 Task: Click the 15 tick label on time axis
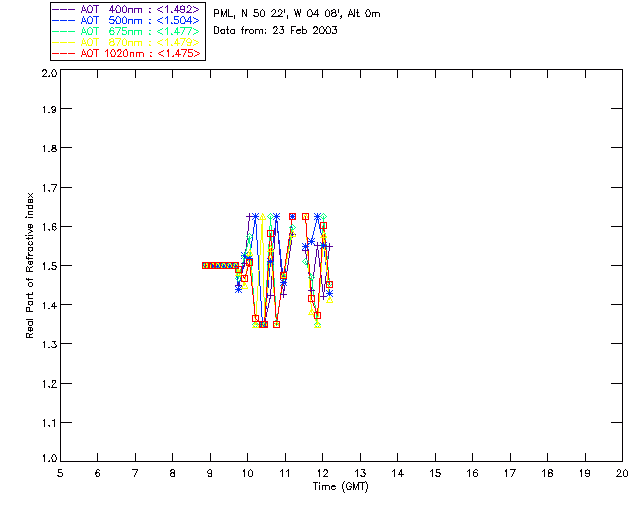pyautogui.click(x=435, y=472)
